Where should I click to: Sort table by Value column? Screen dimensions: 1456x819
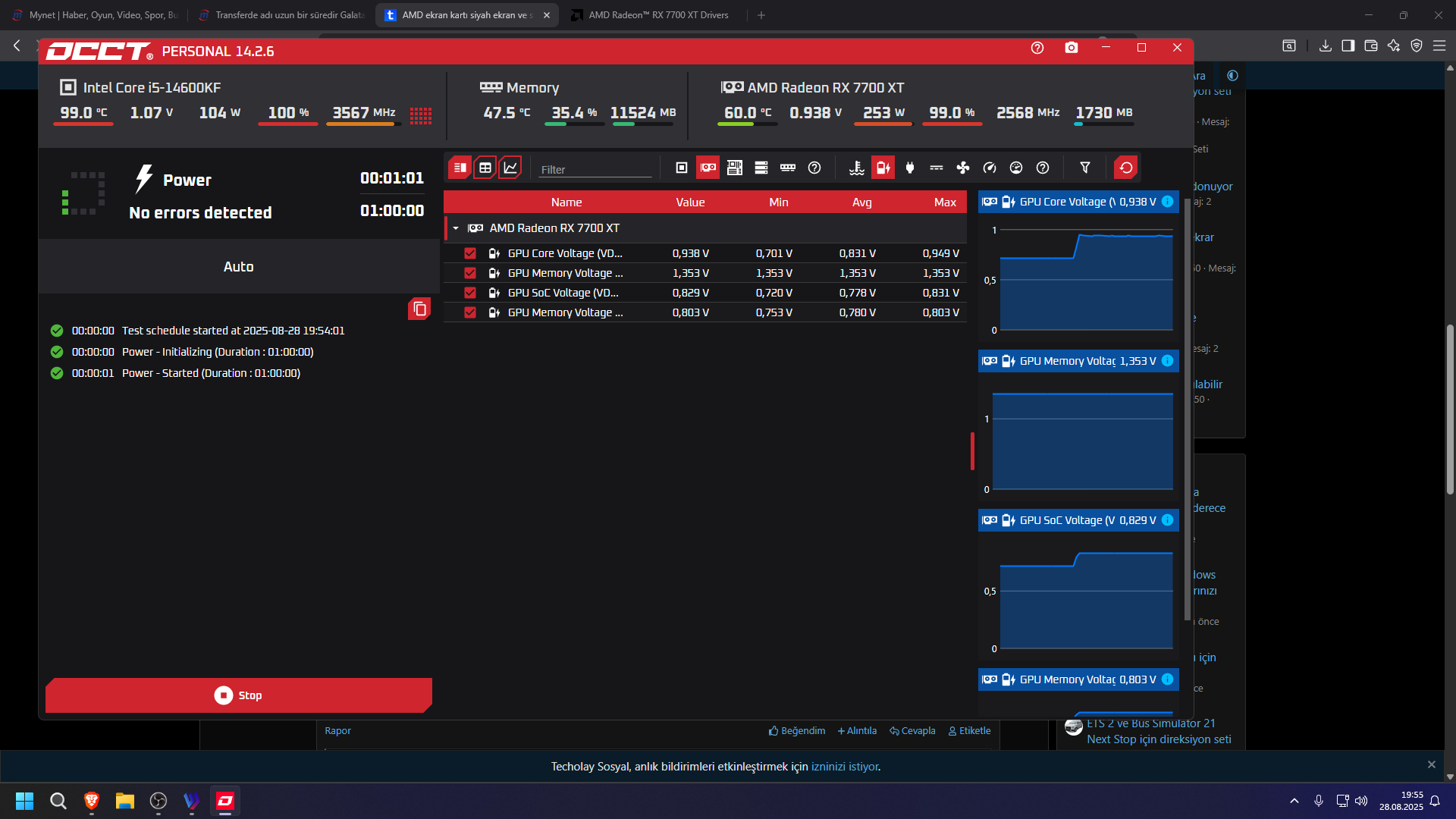(690, 202)
